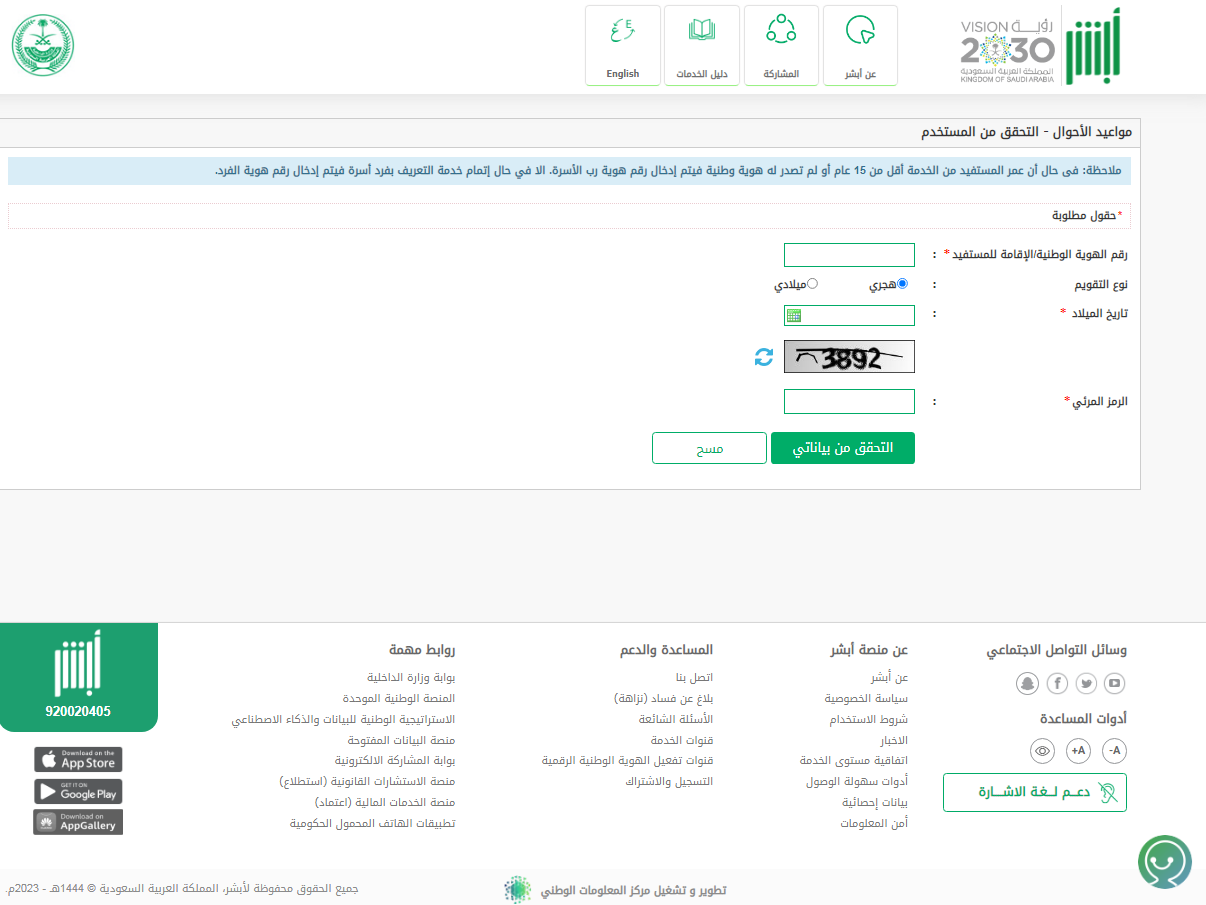Select the ميلادي calendar radio button
This screenshot has width=1206, height=905.
[x=812, y=284]
